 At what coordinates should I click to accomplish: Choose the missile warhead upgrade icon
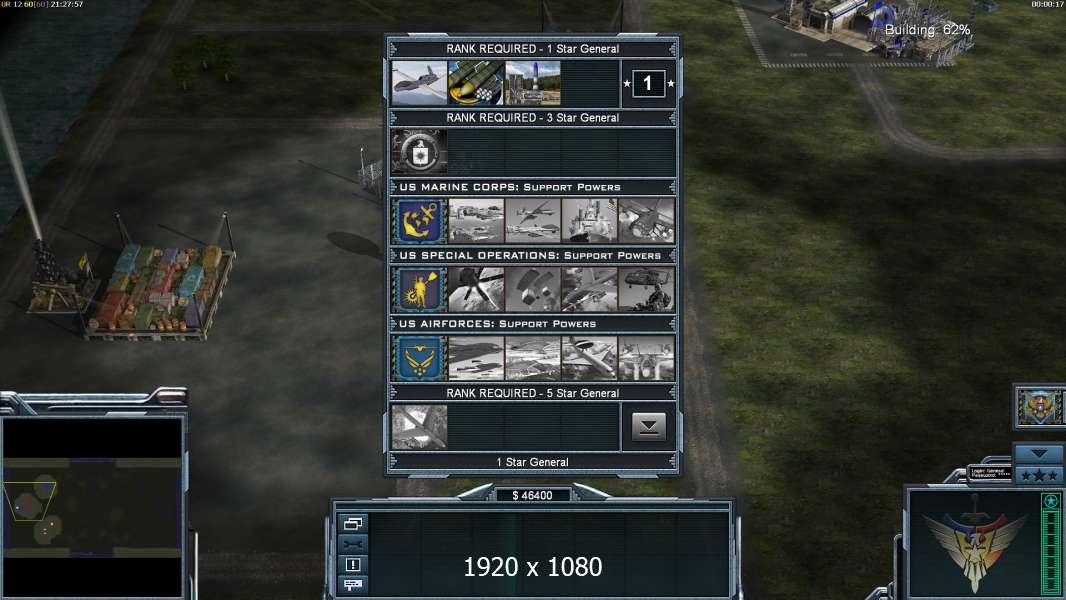(x=476, y=83)
